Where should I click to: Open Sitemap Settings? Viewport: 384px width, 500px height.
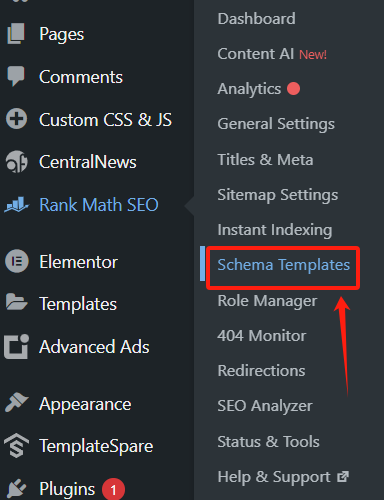click(x=278, y=195)
